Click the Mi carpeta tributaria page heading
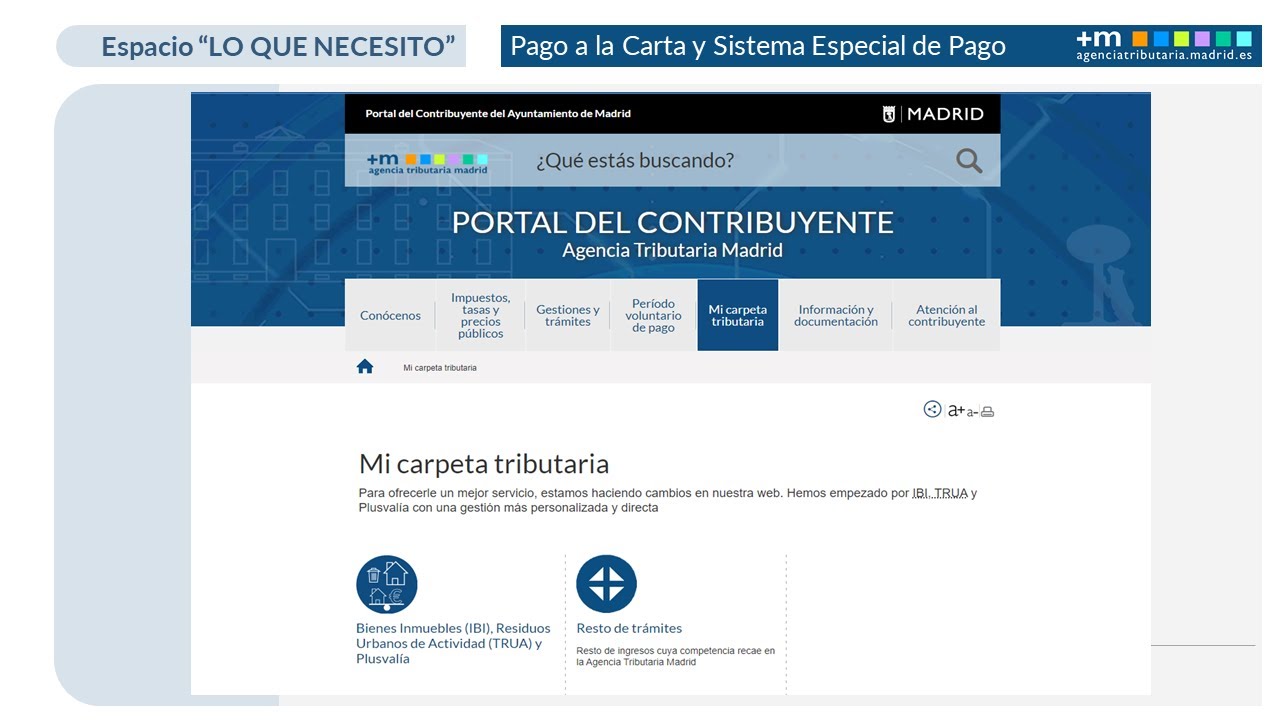1280x720 pixels. click(484, 464)
